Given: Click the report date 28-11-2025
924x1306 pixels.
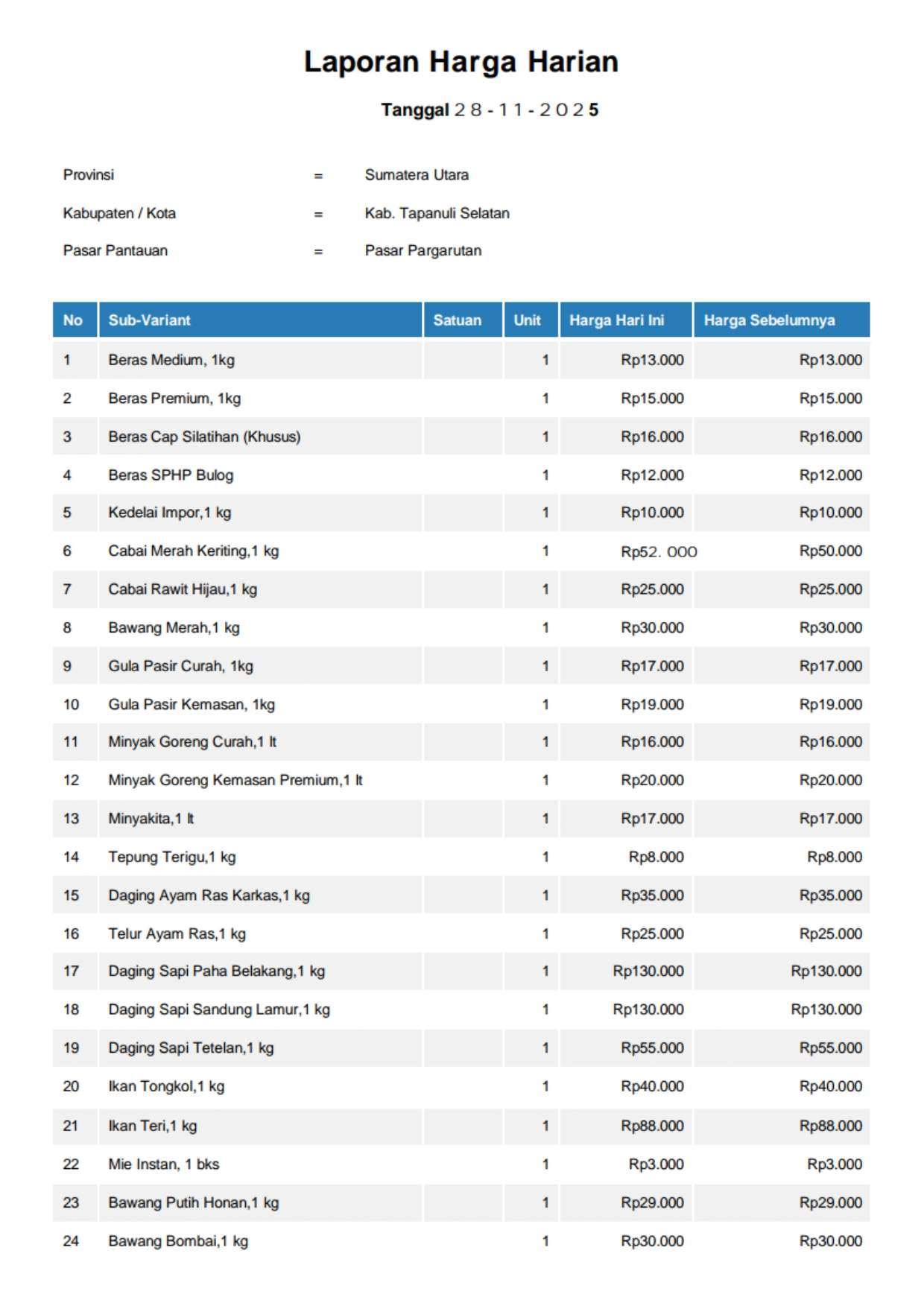Looking at the screenshot, I should pyautogui.click(x=525, y=110).
